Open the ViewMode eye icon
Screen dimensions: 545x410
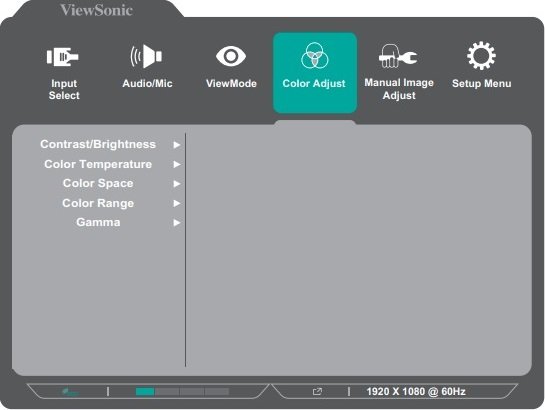point(231,56)
